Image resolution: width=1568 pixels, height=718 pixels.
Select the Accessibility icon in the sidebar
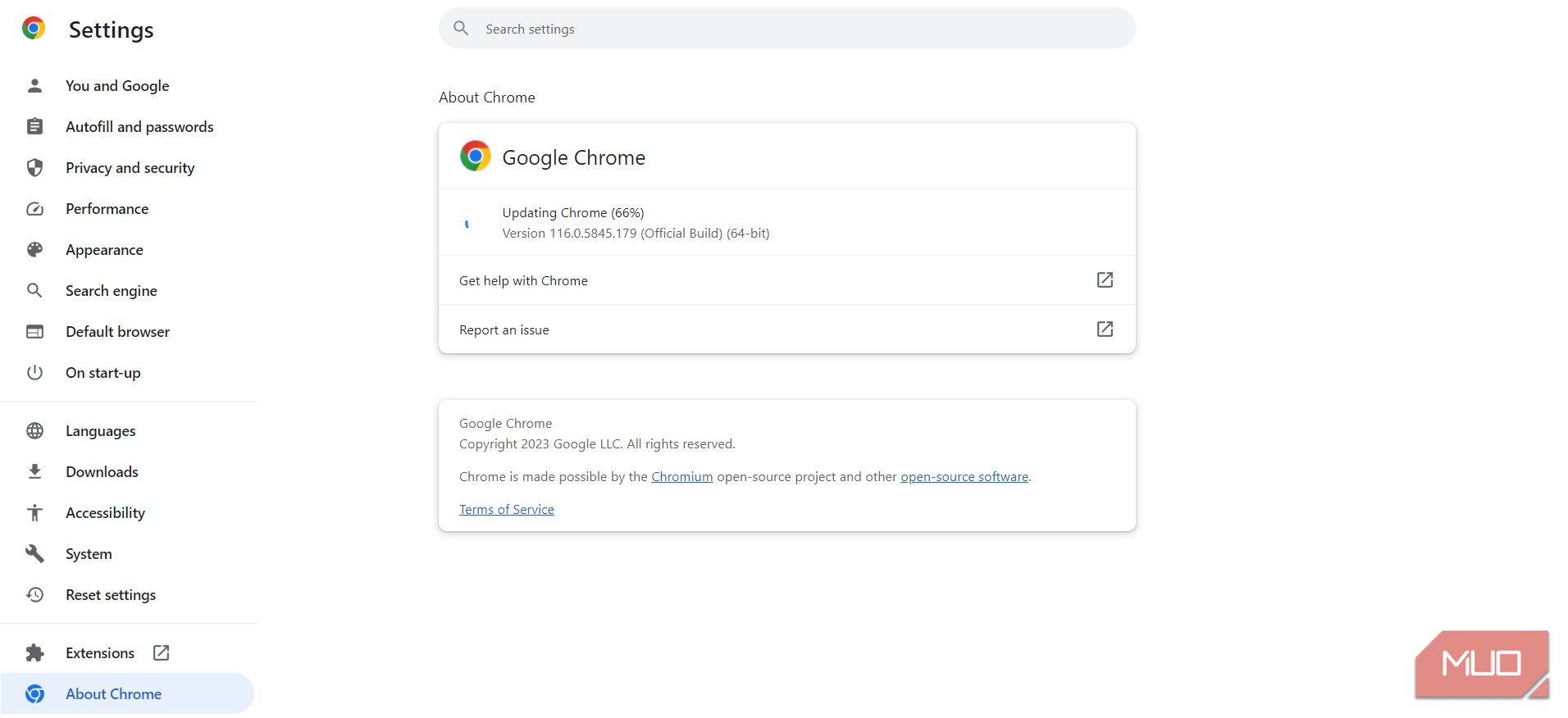34,512
